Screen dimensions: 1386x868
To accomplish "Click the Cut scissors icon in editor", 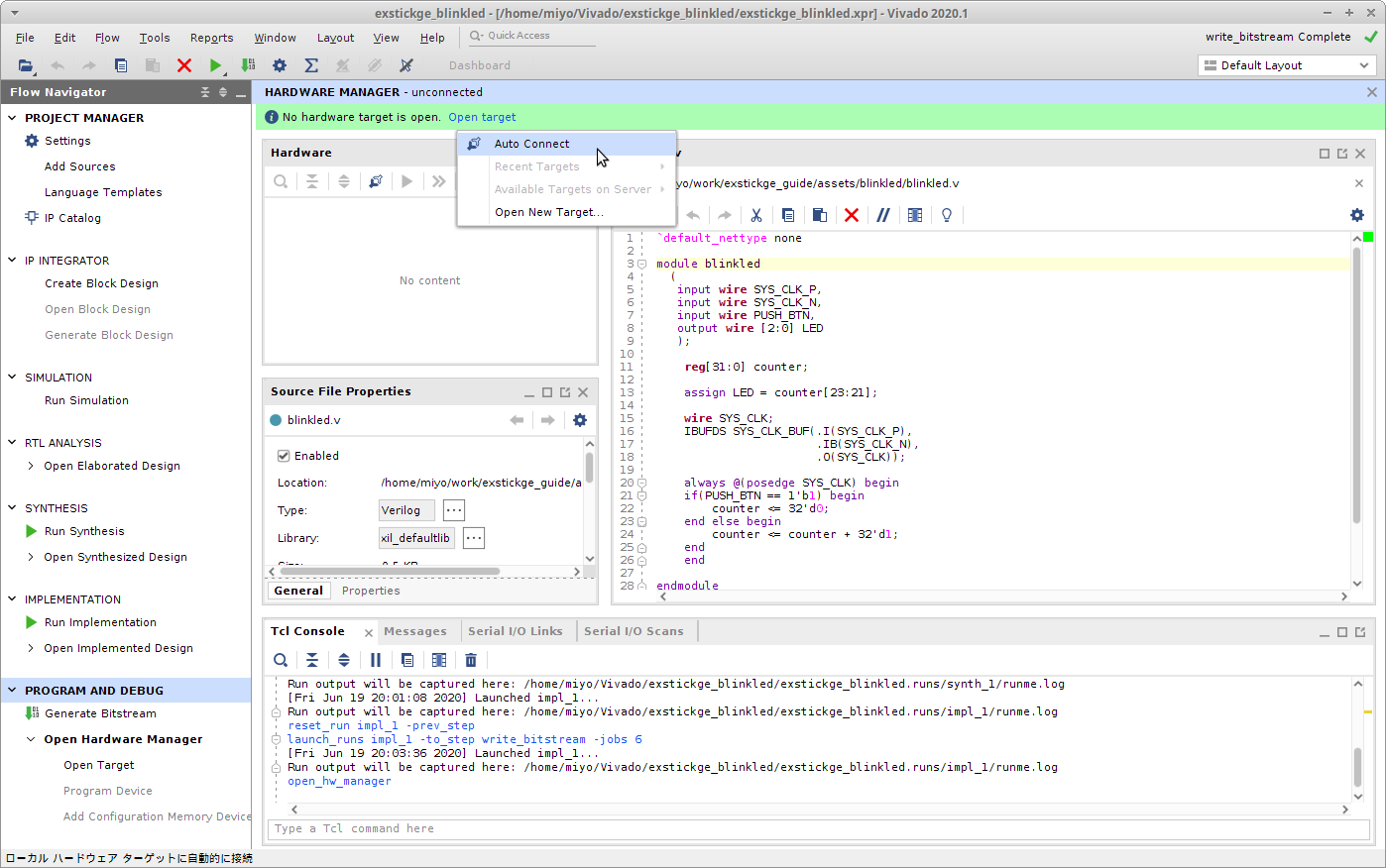I will (756, 215).
